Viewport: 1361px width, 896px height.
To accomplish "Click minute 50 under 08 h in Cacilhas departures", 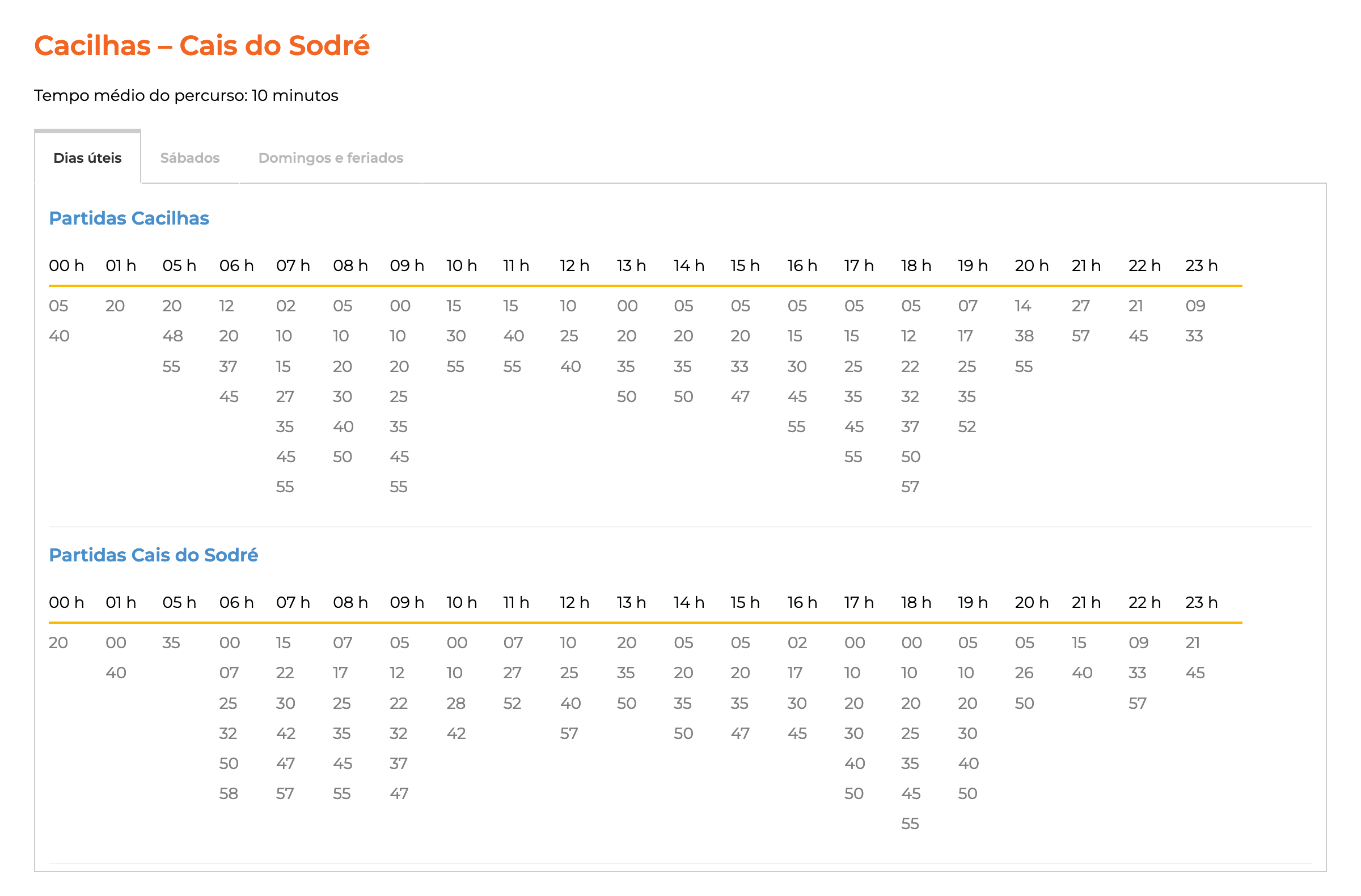I will click(x=343, y=457).
